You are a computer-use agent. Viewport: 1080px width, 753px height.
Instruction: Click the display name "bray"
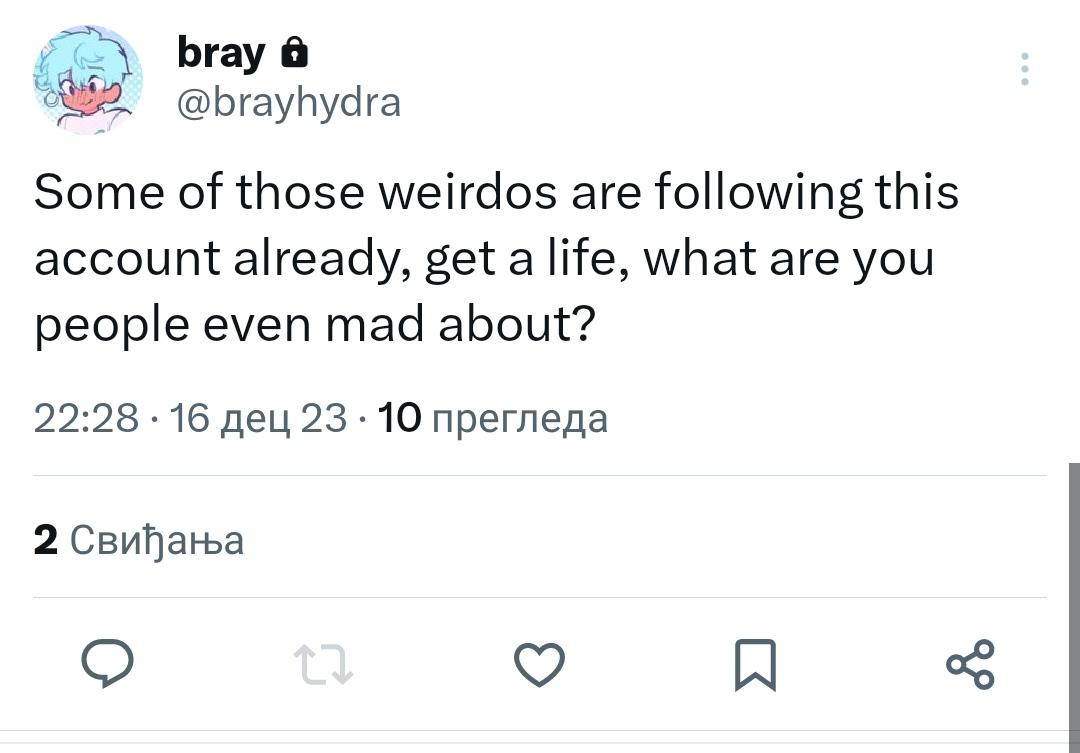[x=221, y=52]
